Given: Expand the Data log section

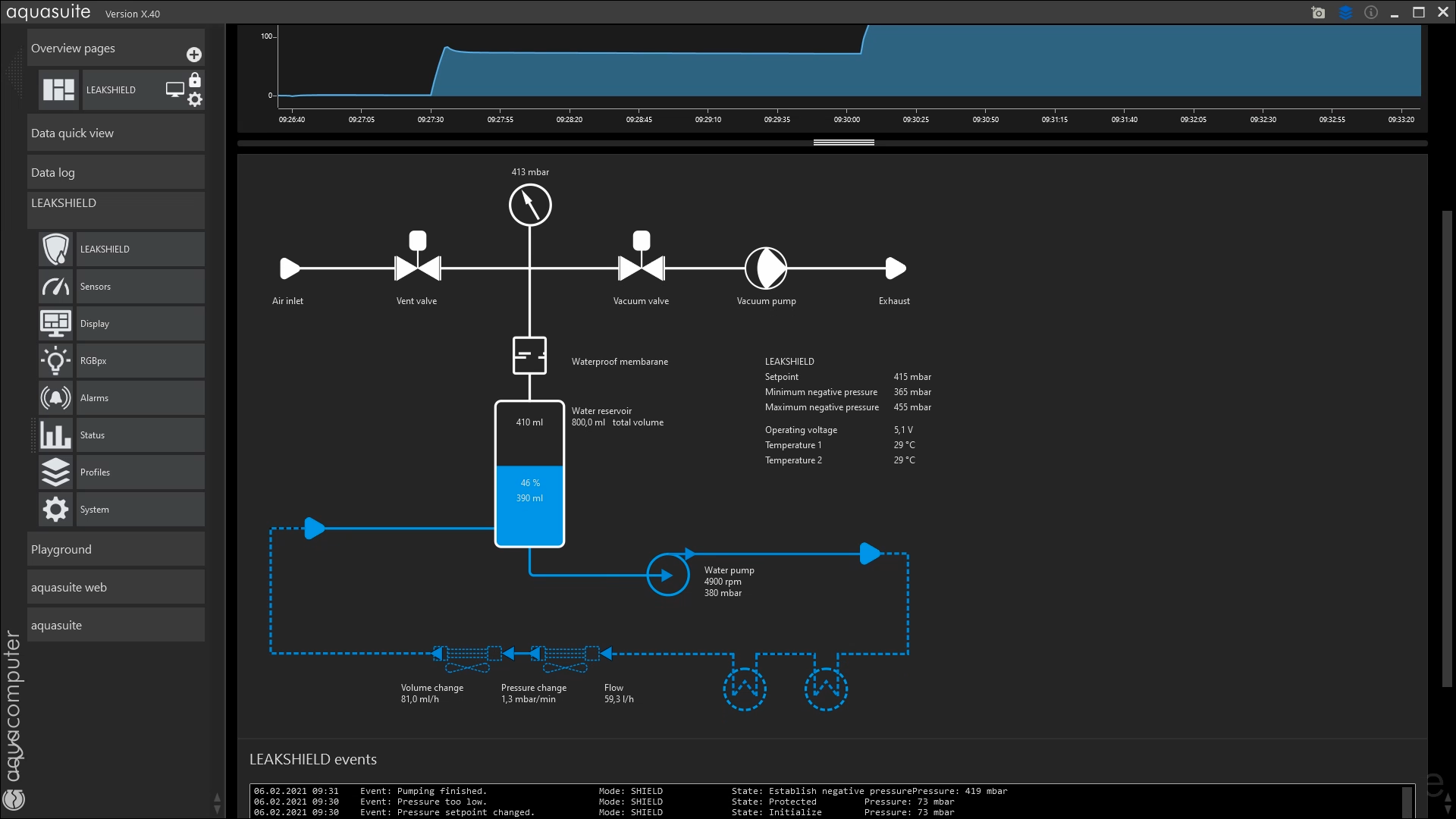Looking at the screenshot, I should (x=116, y=172).
